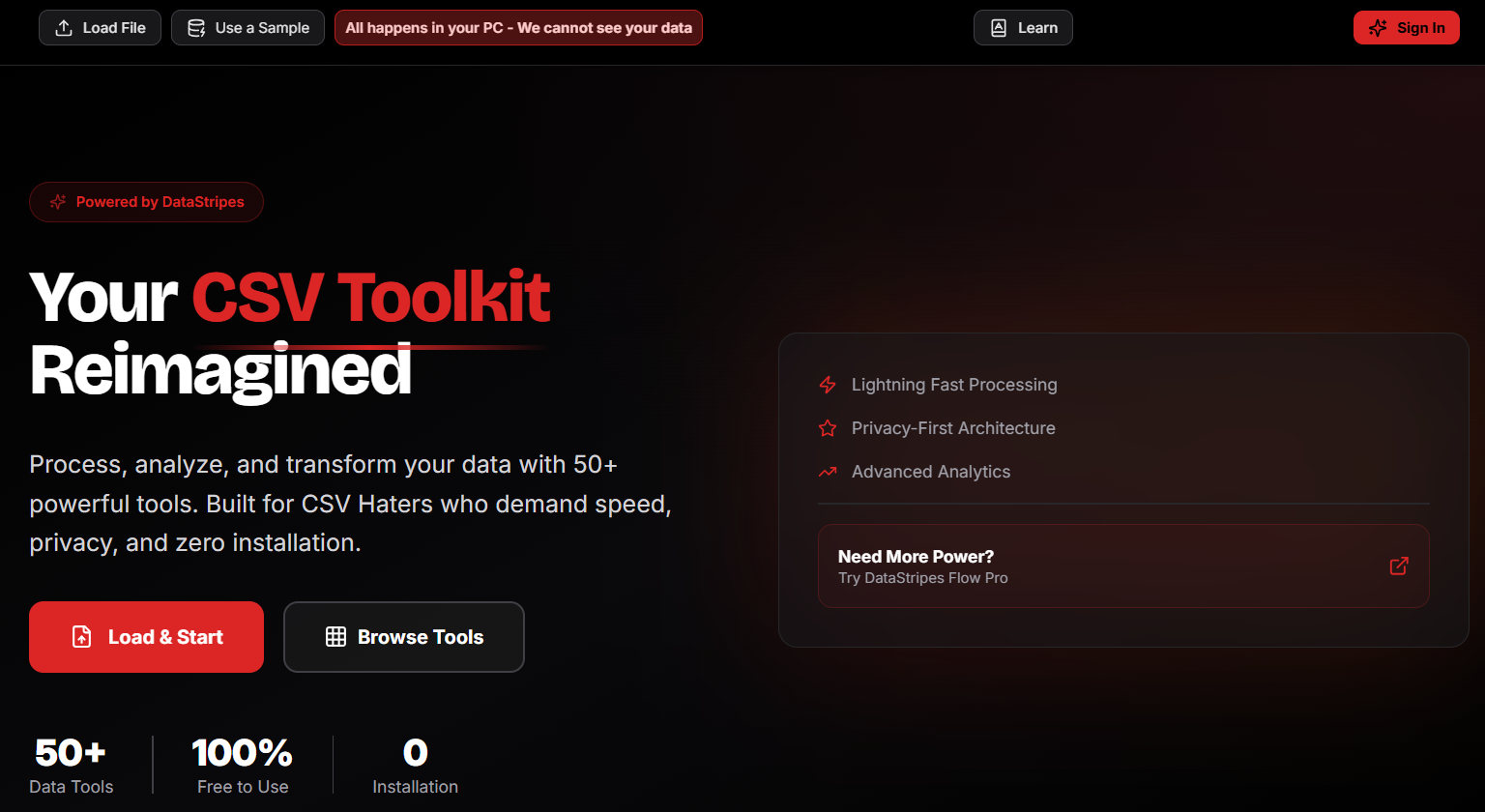Click the database icon in Use a Sample
1485x812 pixels.
point(196,28)
